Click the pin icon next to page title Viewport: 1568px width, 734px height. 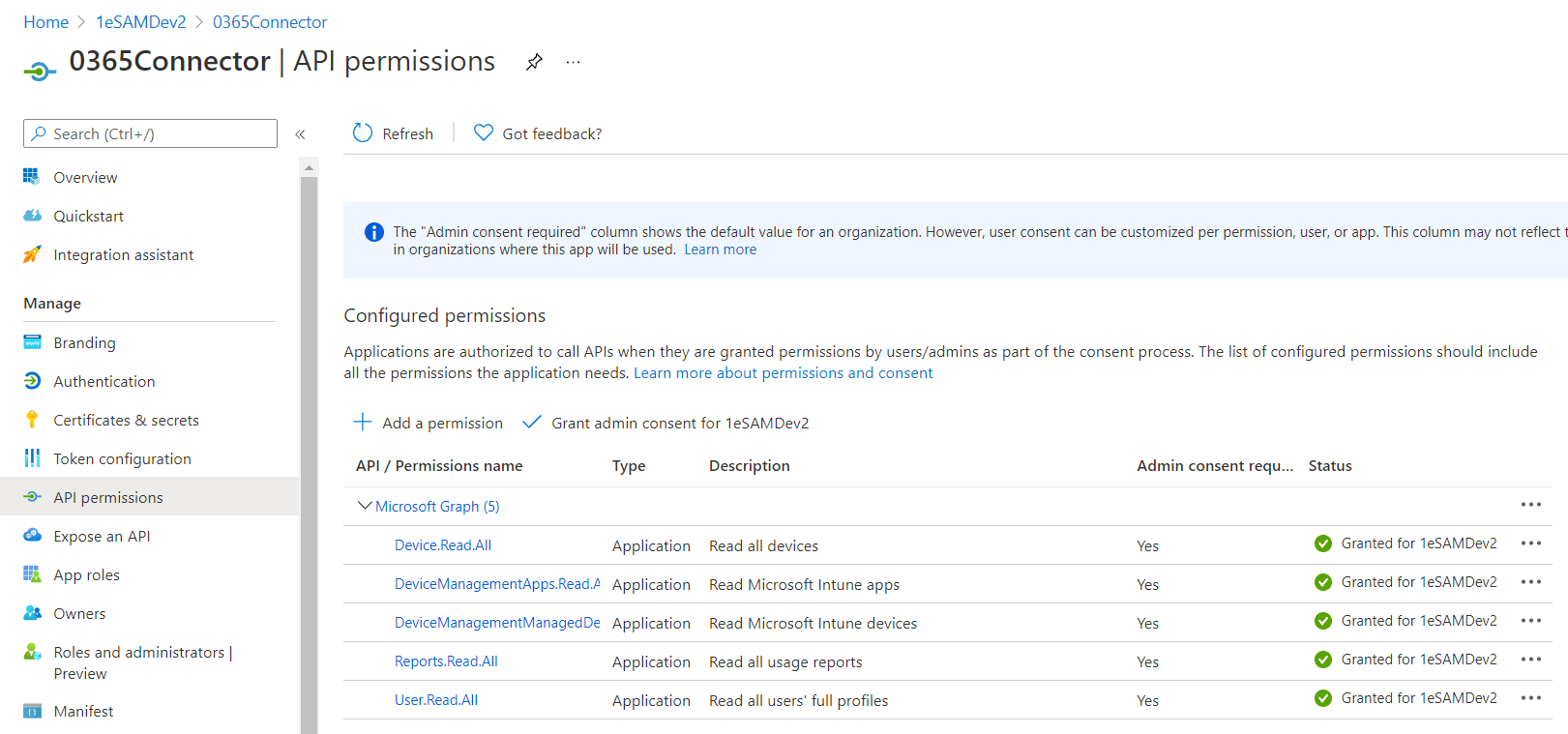pyautogui.click(x=534, y=62)
